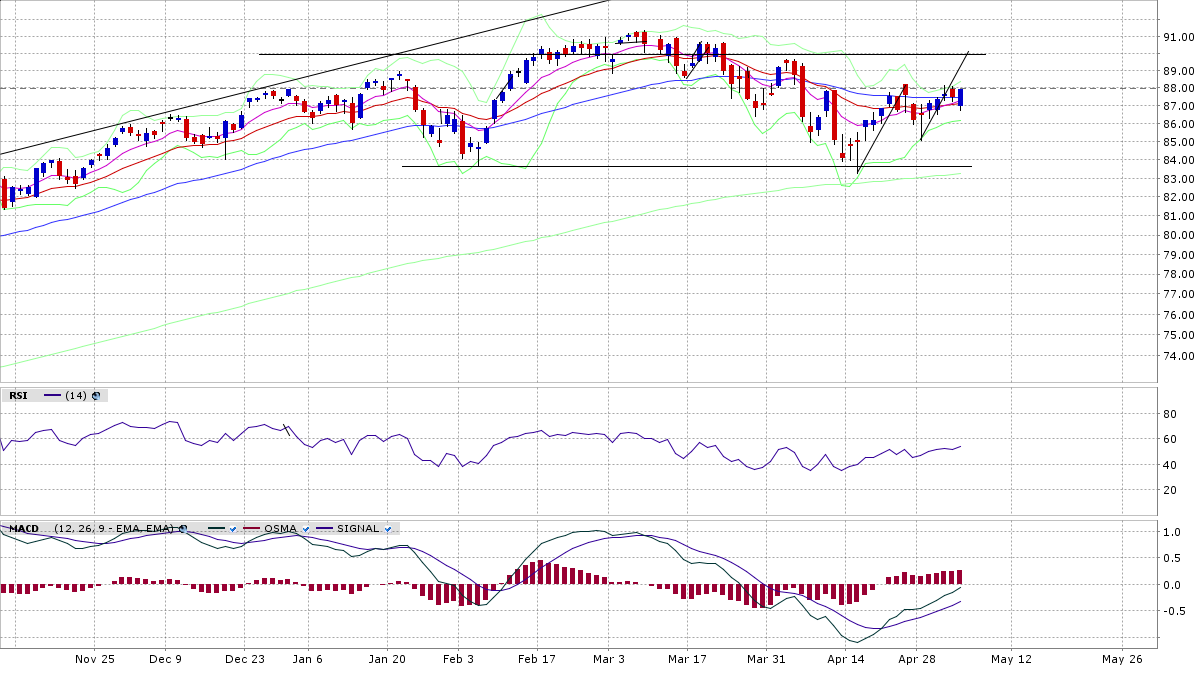Click the 80.00 price axis label
The height and width of the screenshot is (673, 1203).
(1181, 235)
